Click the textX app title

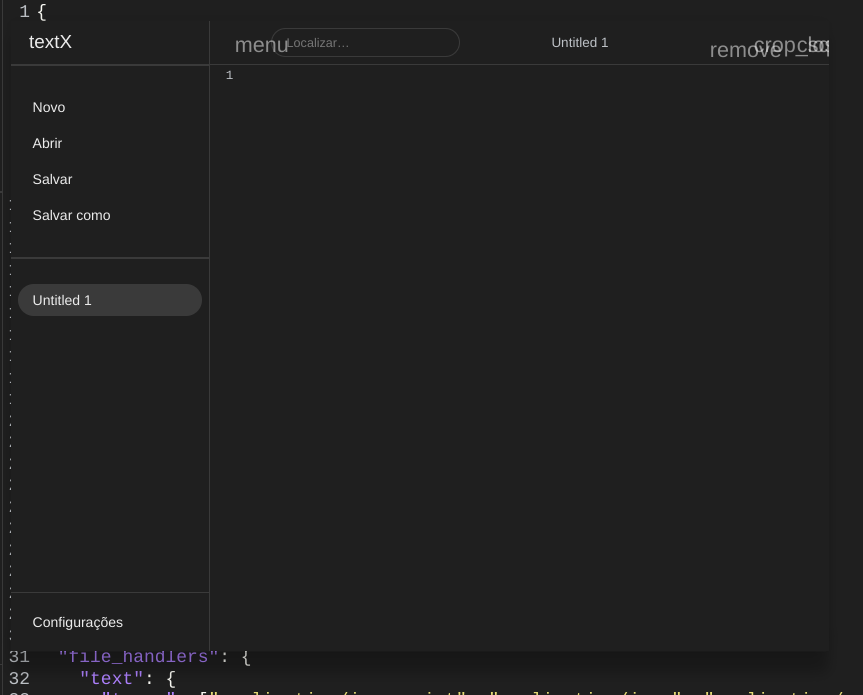(50, 42)
